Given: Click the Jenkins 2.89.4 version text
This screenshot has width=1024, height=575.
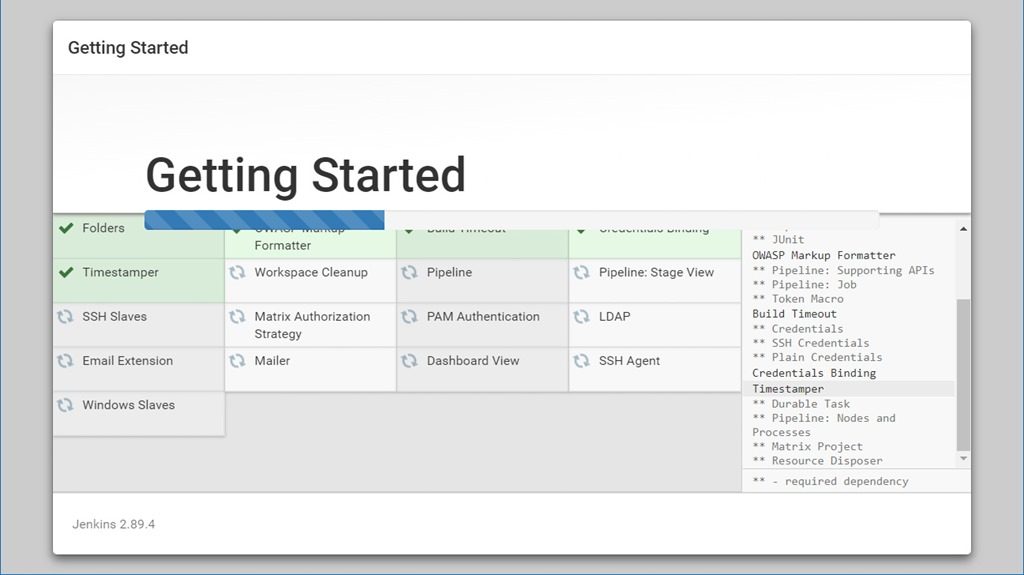Looking at the screenshot, I should [114, 524].
